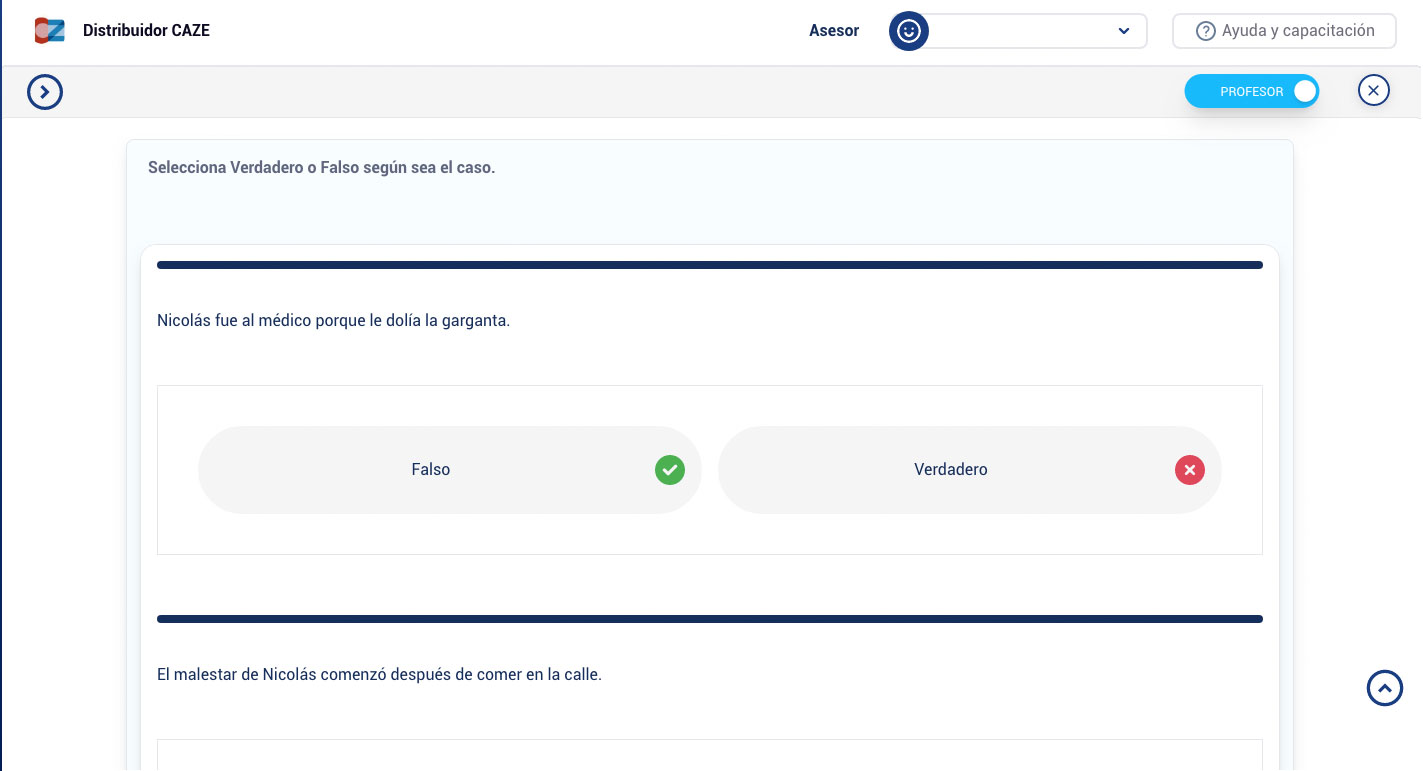Select the Verdadero answer option

pos(950,470)
